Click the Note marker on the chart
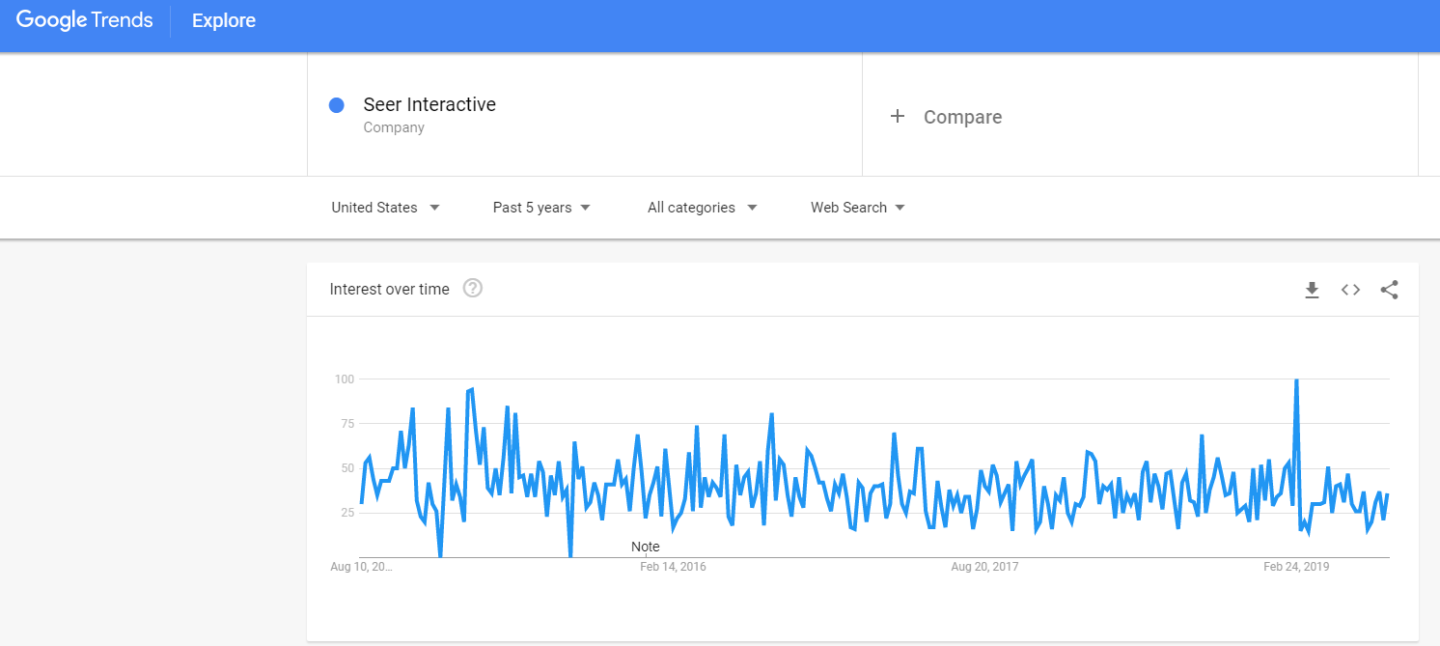 click(x=645, y=547)
